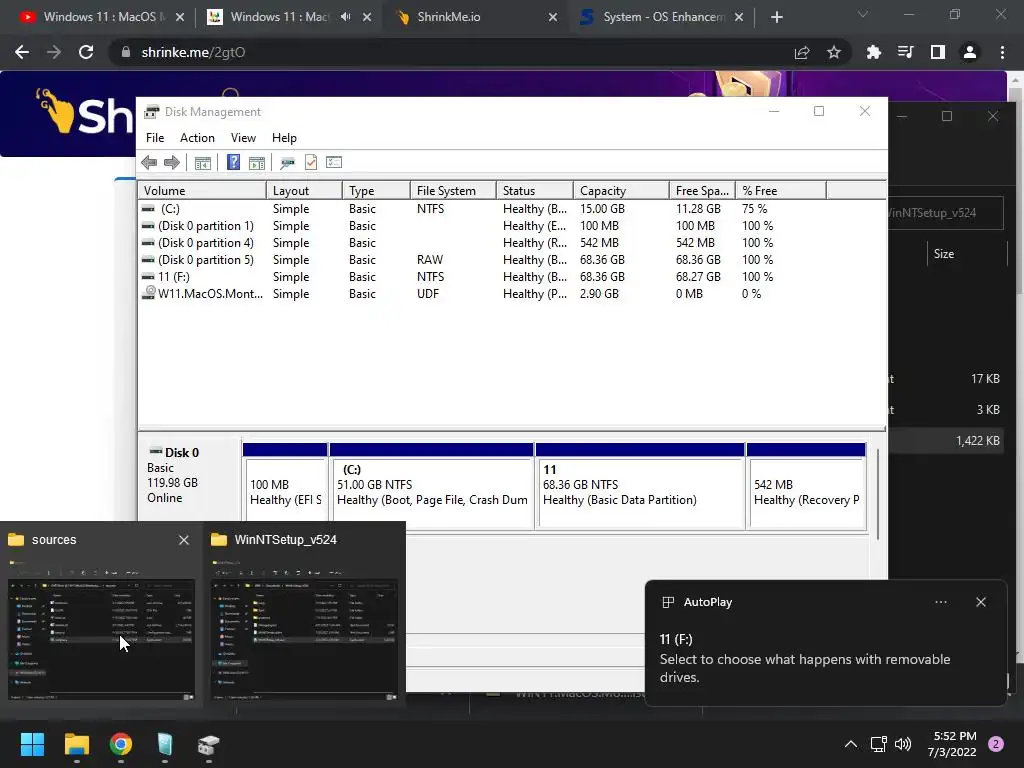
Task: Select the (C:) 51.00 GB NTFS partition block
Action: coord(432,486)
